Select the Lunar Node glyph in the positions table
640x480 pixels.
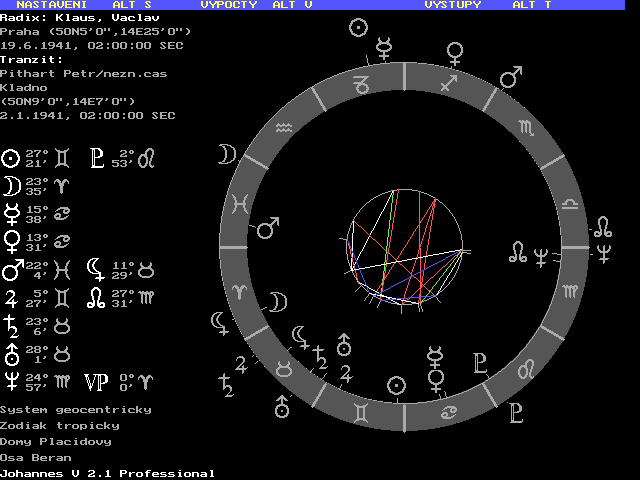coord(96,298)
